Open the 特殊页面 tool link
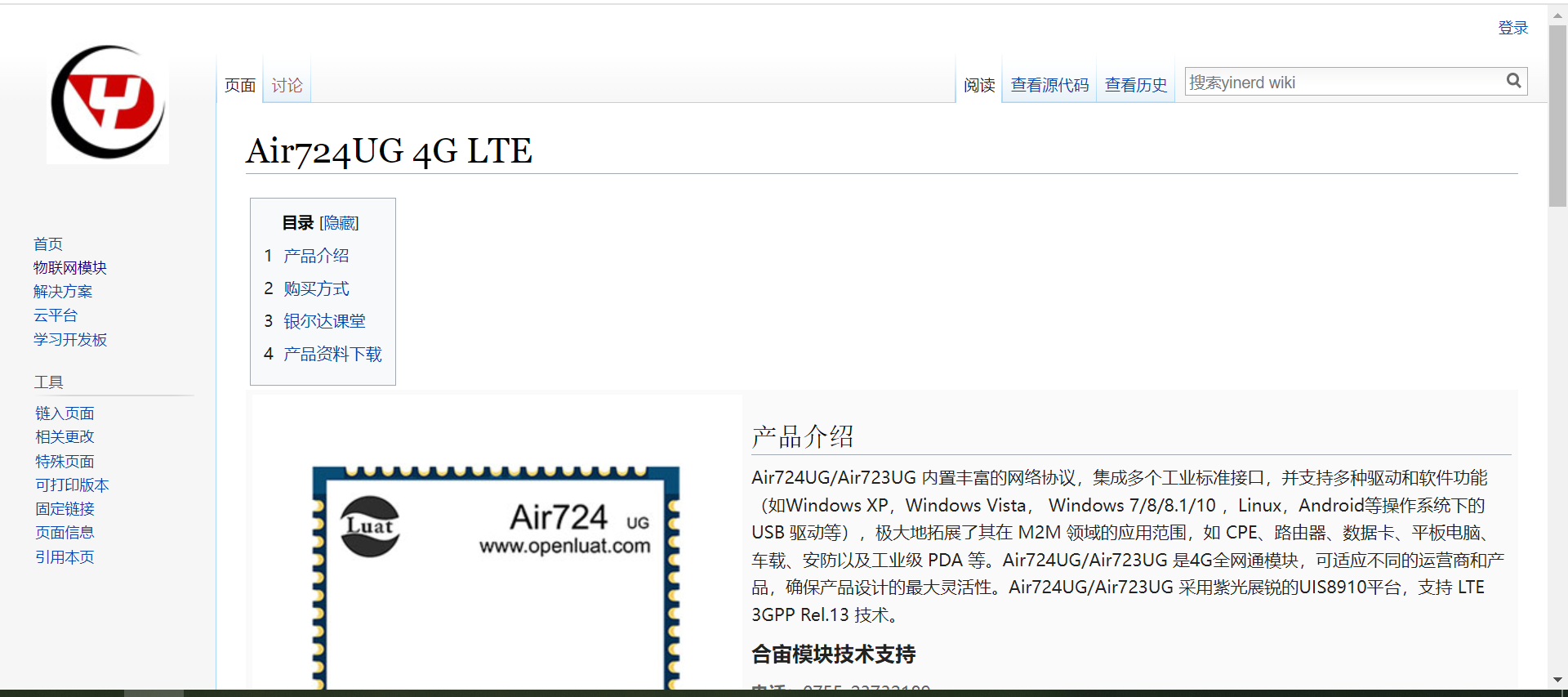1568x697 pixels. pos(65,461)
